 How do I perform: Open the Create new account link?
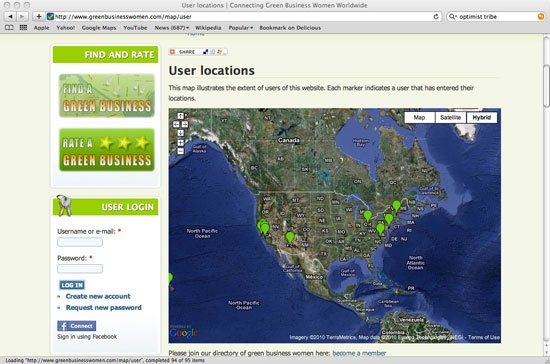click(98, 296)
